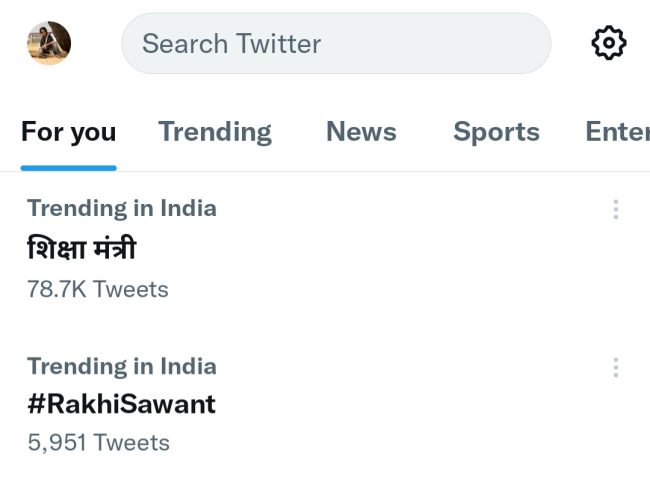Open the शिक्षा मंत्री trending topic
The width and height of the screenshot is (650, 485).
click(x=81, y=248)
